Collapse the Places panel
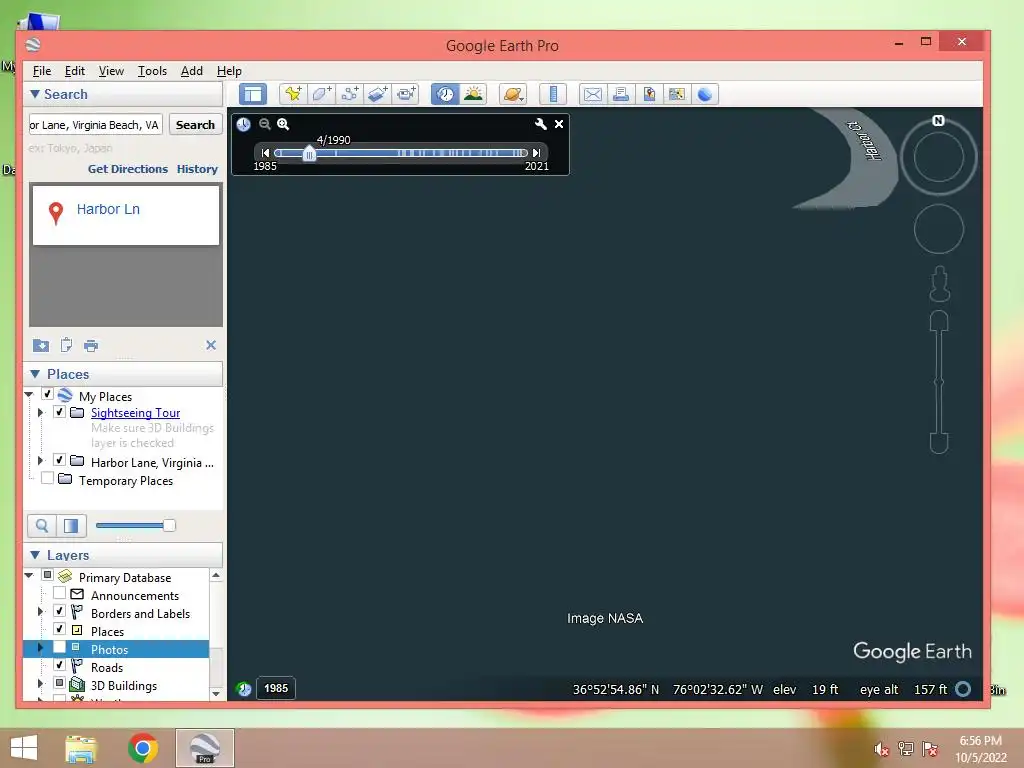This screenshot has width=1024, height=768. [35, 374]
